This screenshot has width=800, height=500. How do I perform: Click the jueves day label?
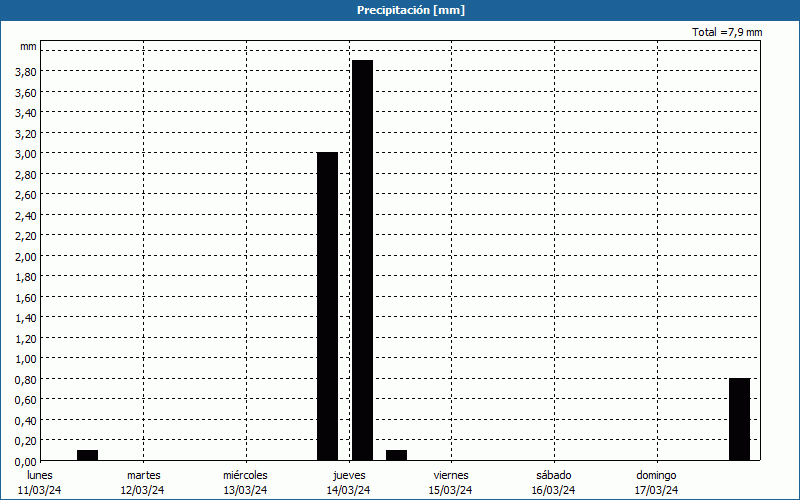(349, 476)
